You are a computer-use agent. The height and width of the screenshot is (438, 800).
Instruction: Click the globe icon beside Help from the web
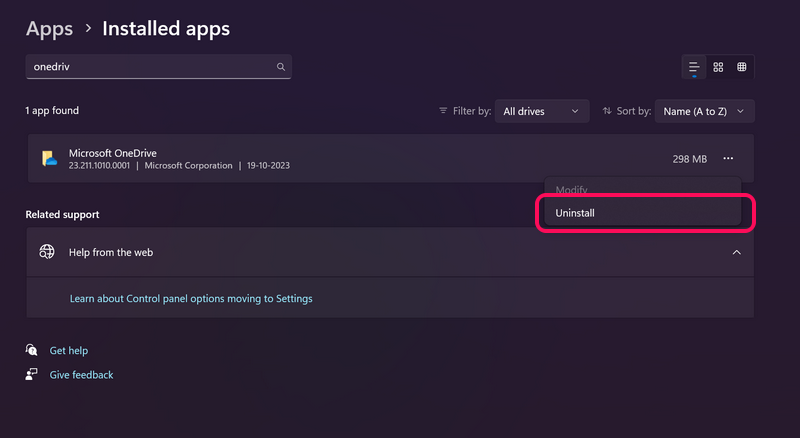(x=47, y=252)
